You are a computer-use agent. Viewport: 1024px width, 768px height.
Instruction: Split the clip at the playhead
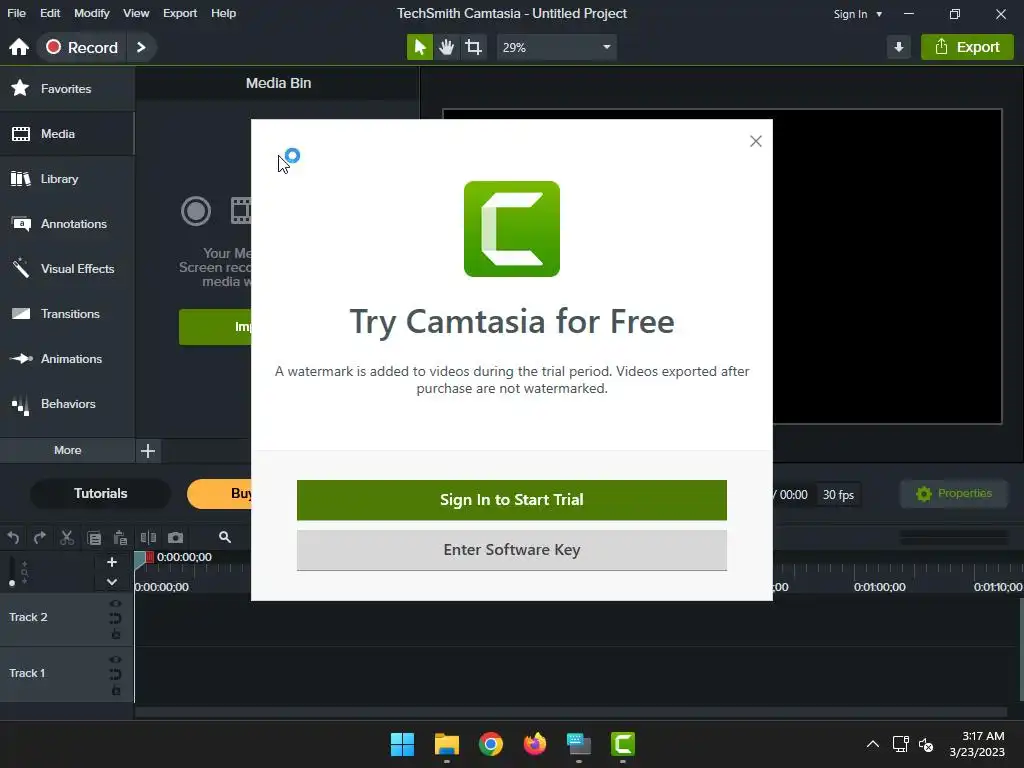coord(148,537)
